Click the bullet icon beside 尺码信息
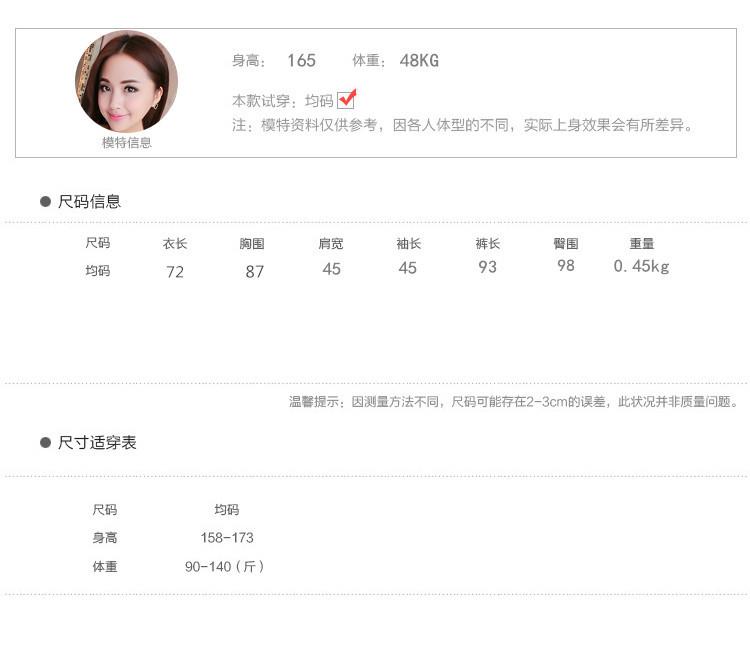Image resolution: width=750 pixels, height=663 pixels. tap(45, 202)
